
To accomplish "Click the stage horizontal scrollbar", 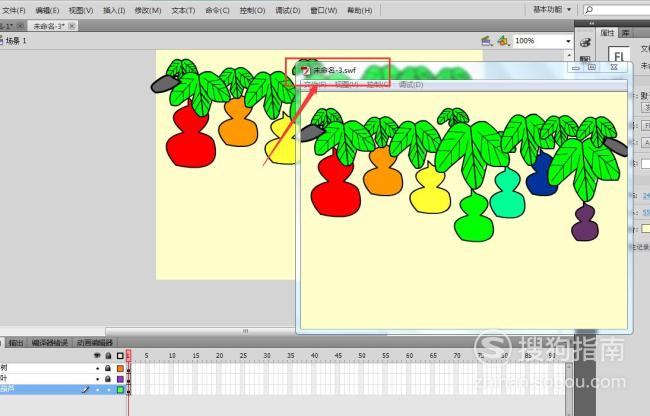I will 199,331.
